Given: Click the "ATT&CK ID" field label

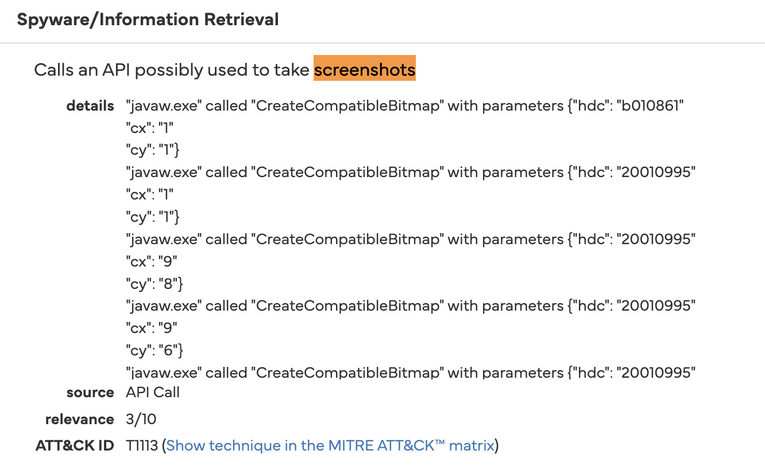Looking at the screenshot, I should [75, 445].
